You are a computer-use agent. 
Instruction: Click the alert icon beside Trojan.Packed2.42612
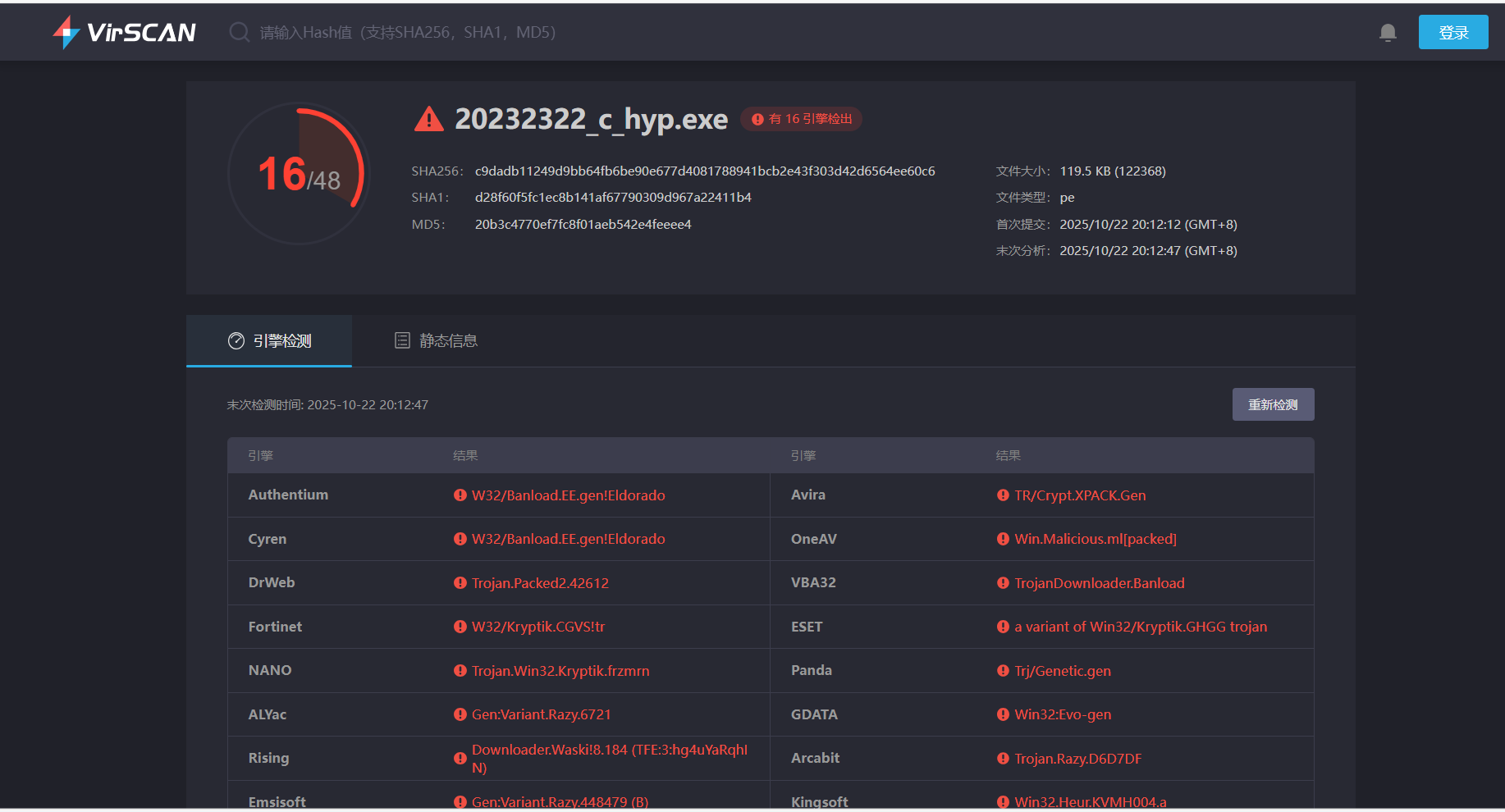click(x=460, y=583)
